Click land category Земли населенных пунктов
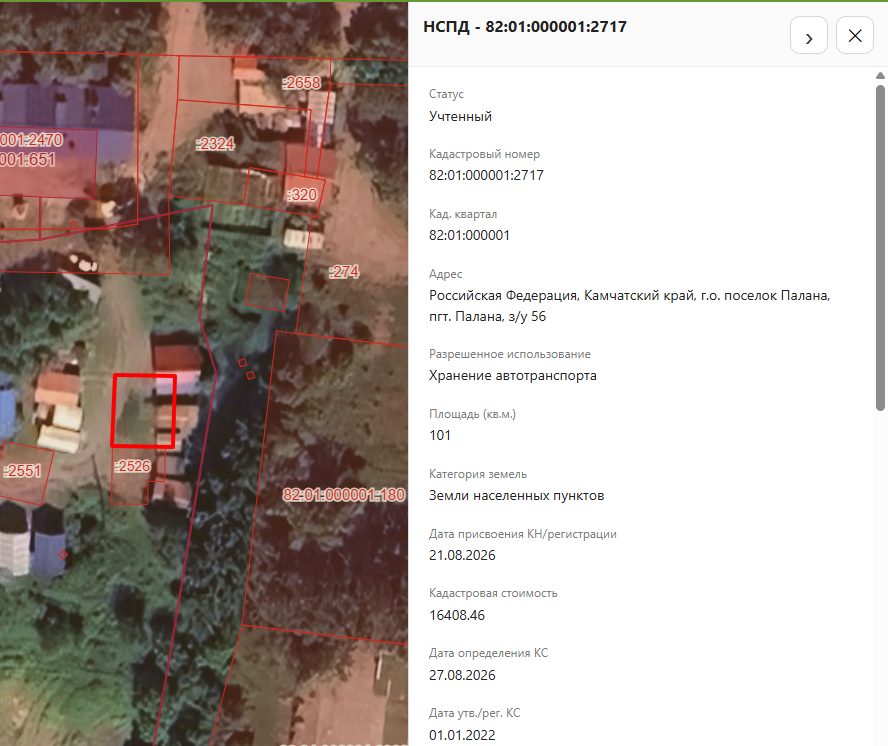 (516, 496)
